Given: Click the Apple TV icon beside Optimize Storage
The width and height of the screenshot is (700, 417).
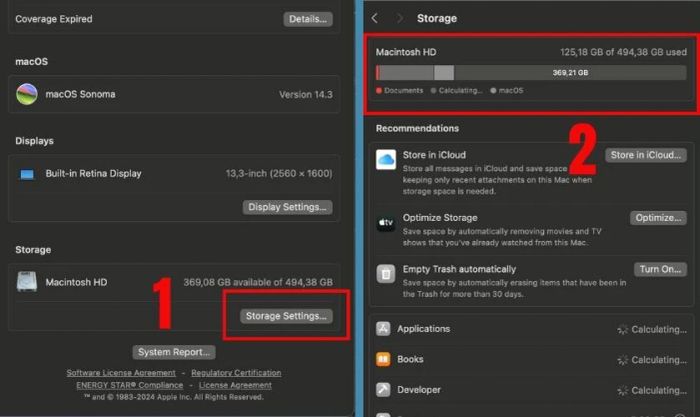Looking at the screenshot, I should coord(386,222).
